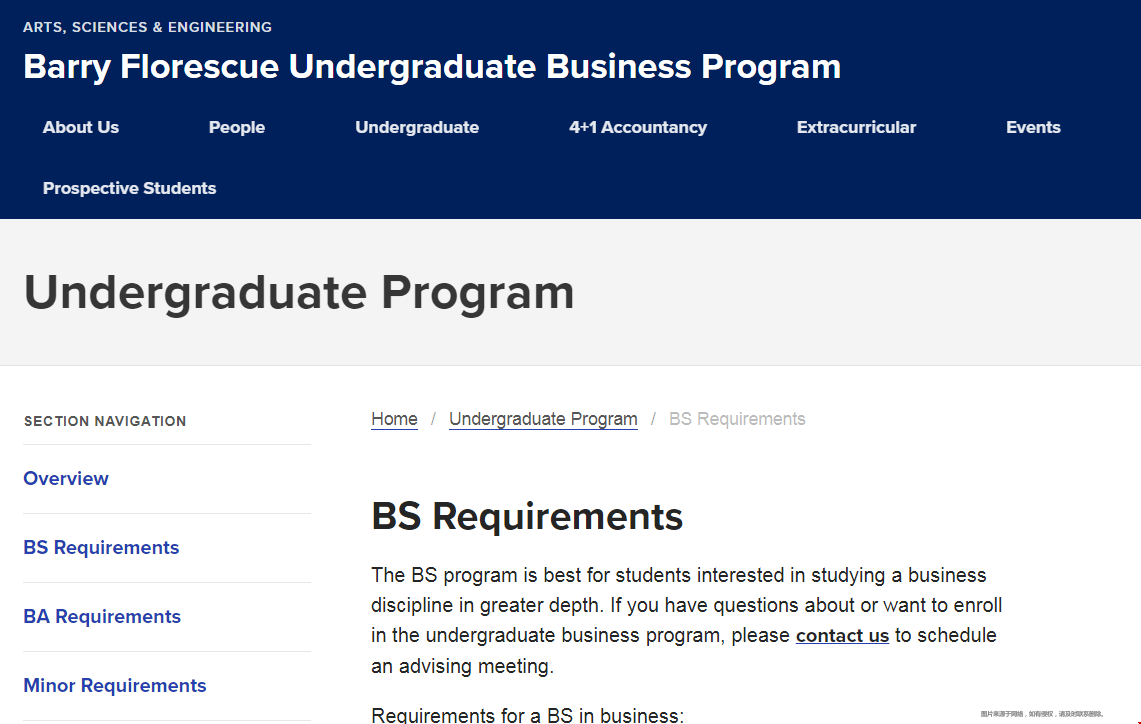Click the Undergraduate Program banner heading
This screenshot has height=724, width=1141.
299,293
